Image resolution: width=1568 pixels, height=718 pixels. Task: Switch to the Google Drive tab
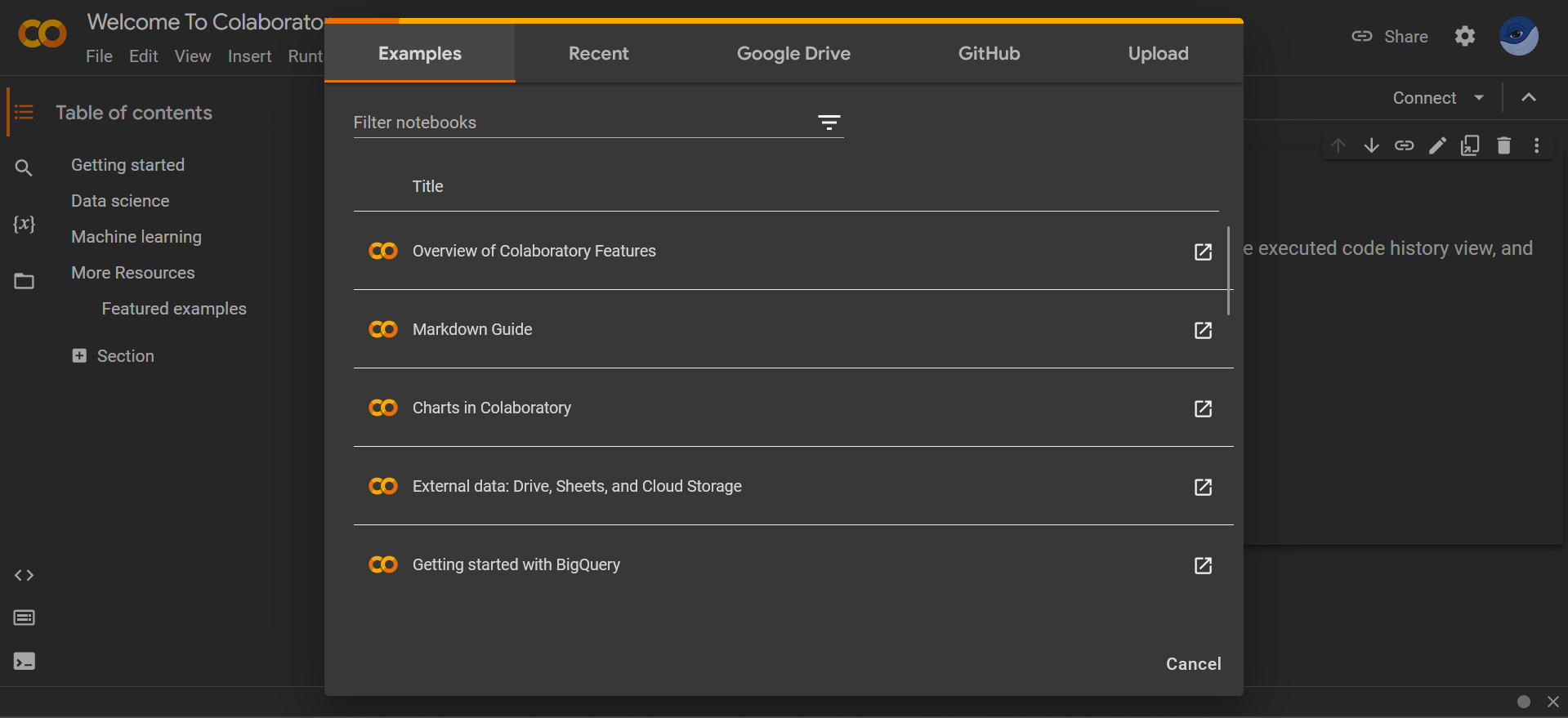pos(793,53)
